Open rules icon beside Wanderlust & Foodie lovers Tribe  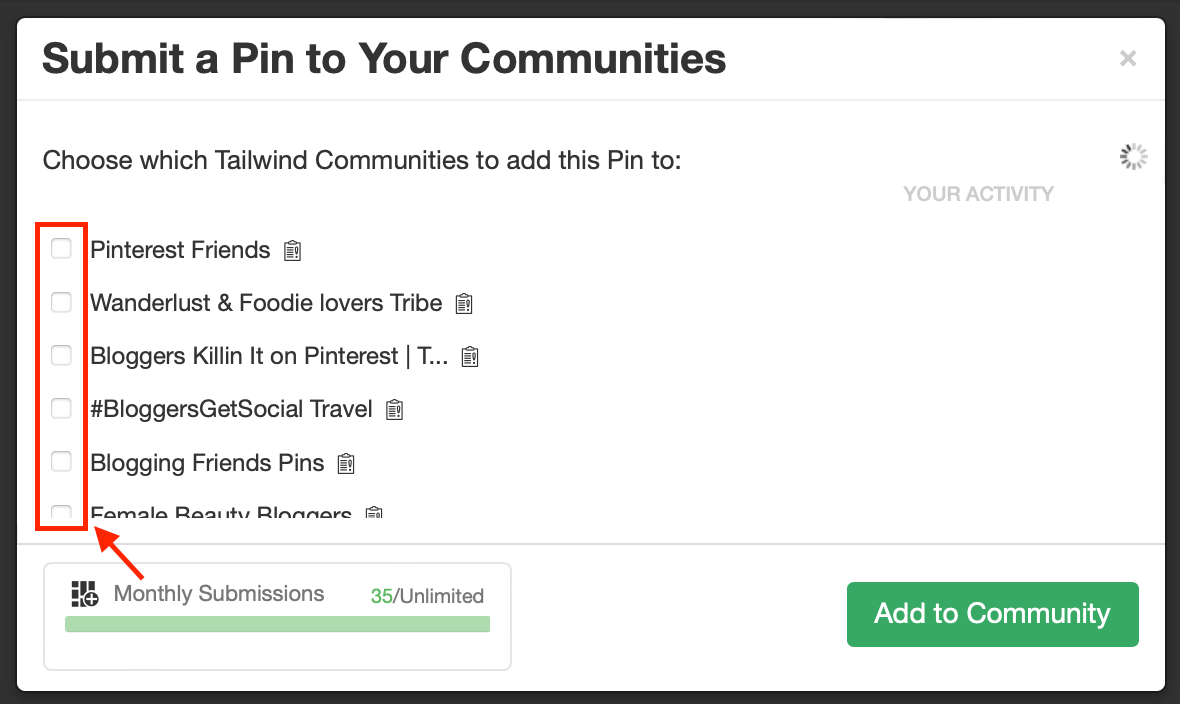464,303
